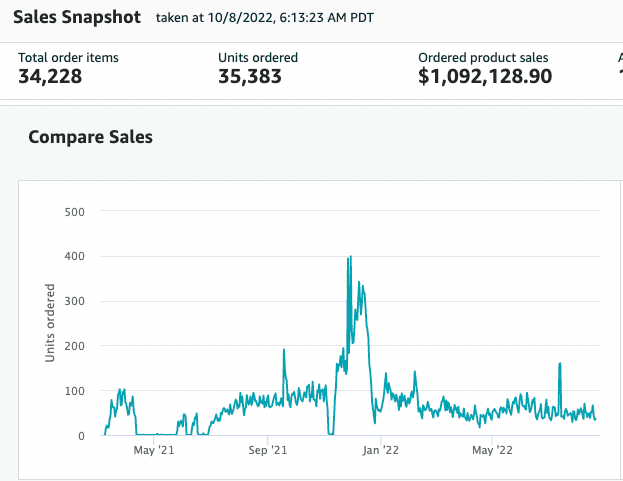Click the Compare Sales section heading
The image size is (623, 481).
click(x=90, y=137)
